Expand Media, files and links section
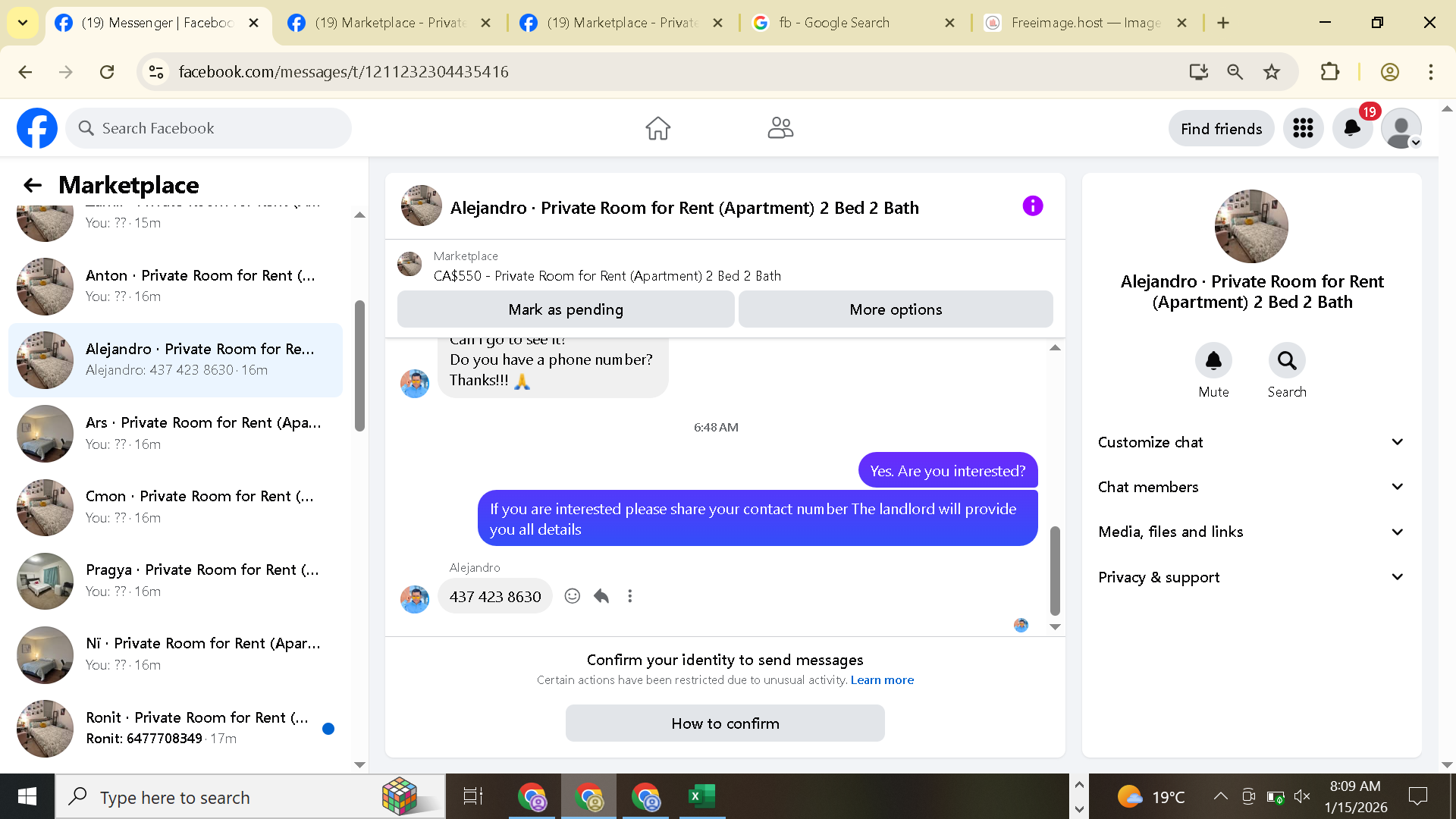Screen dimensions: 1456x819 tap(1250, 532)
